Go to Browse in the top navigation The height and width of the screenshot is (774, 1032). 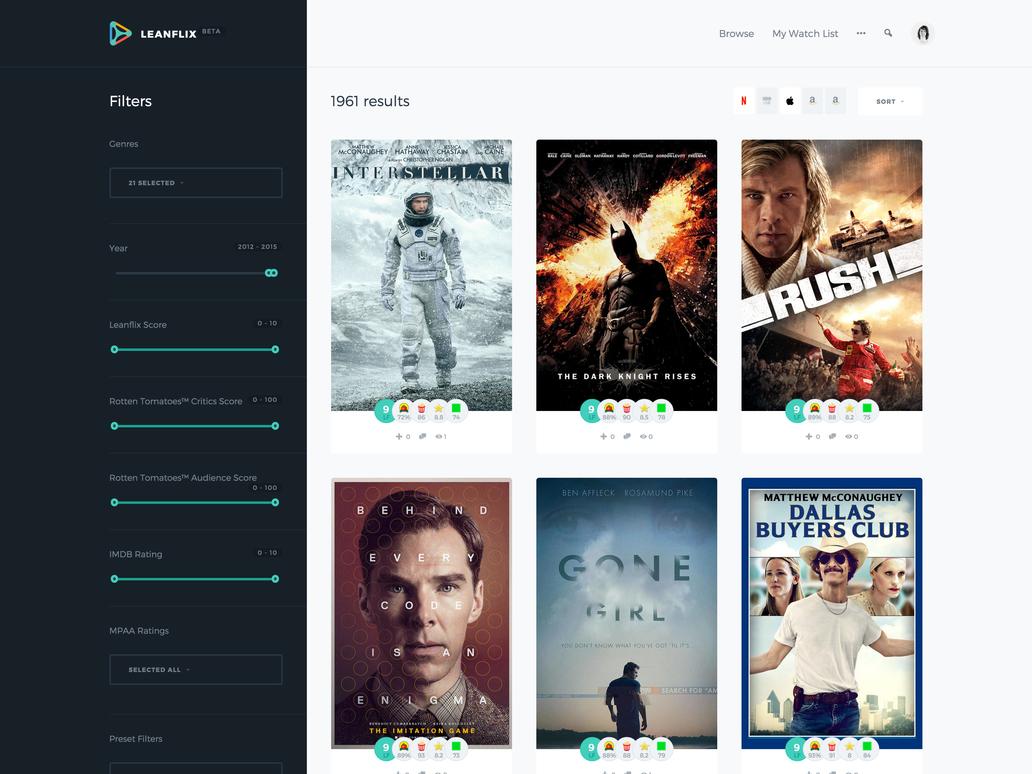pos(736,34)
